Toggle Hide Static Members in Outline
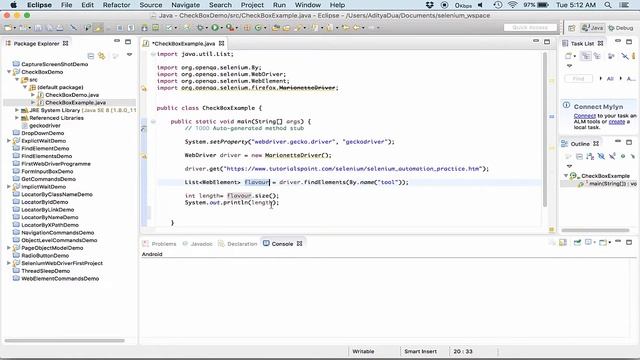 tap(612, 156)
